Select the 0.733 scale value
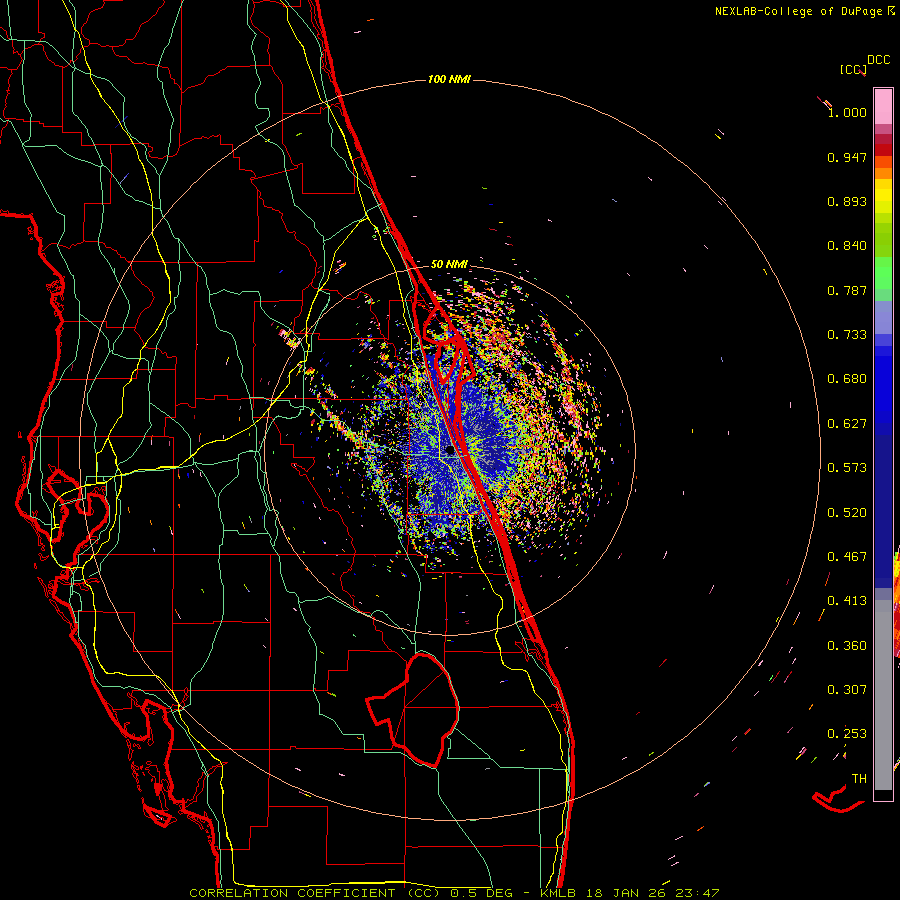Image resolution: width=900 pixels, height=900 pixels. coord(847,335)
